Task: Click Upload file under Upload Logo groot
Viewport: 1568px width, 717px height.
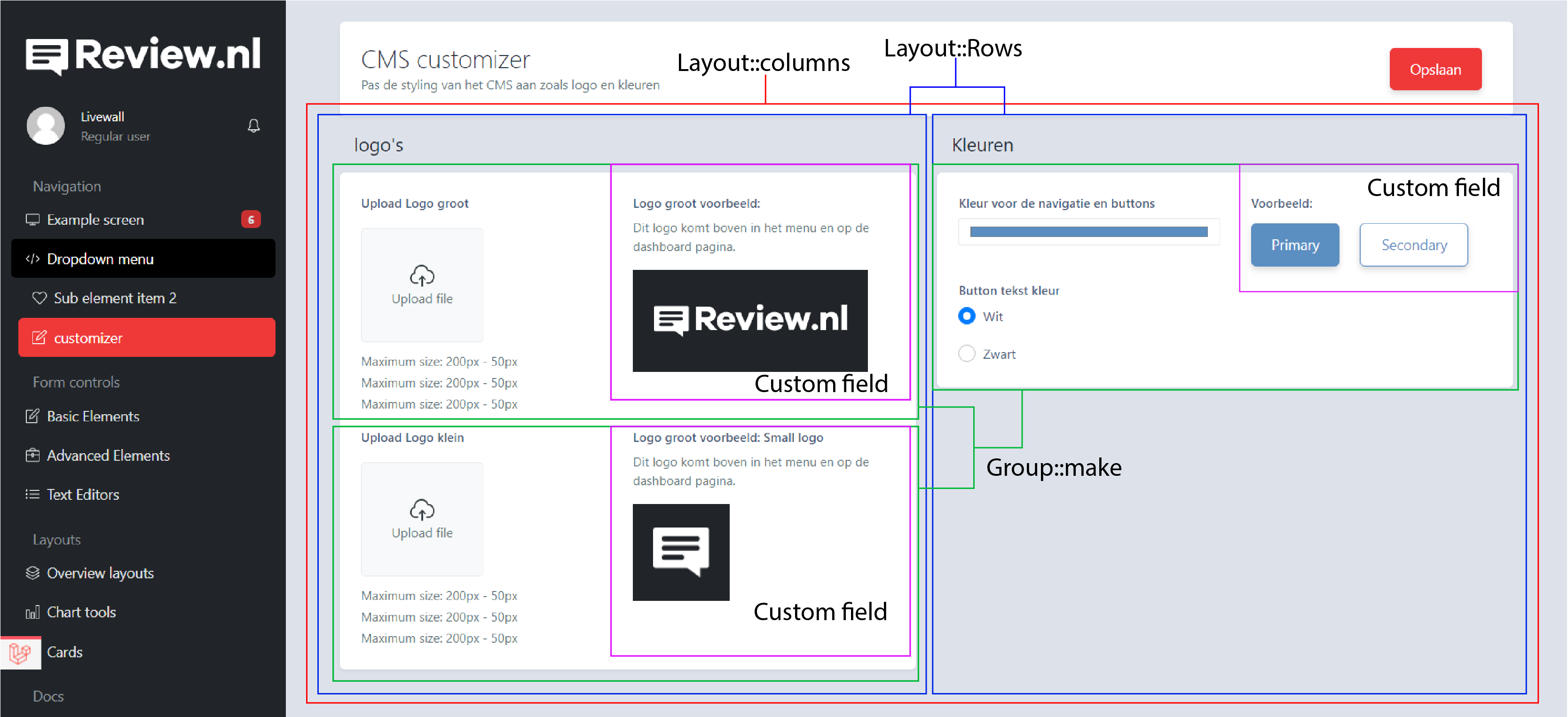Action: coord(422,285)
